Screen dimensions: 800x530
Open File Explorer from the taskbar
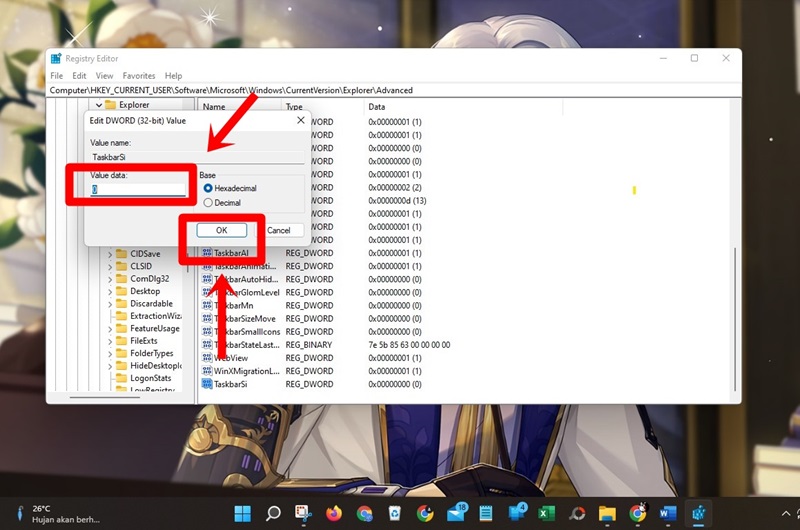(607, 513)
